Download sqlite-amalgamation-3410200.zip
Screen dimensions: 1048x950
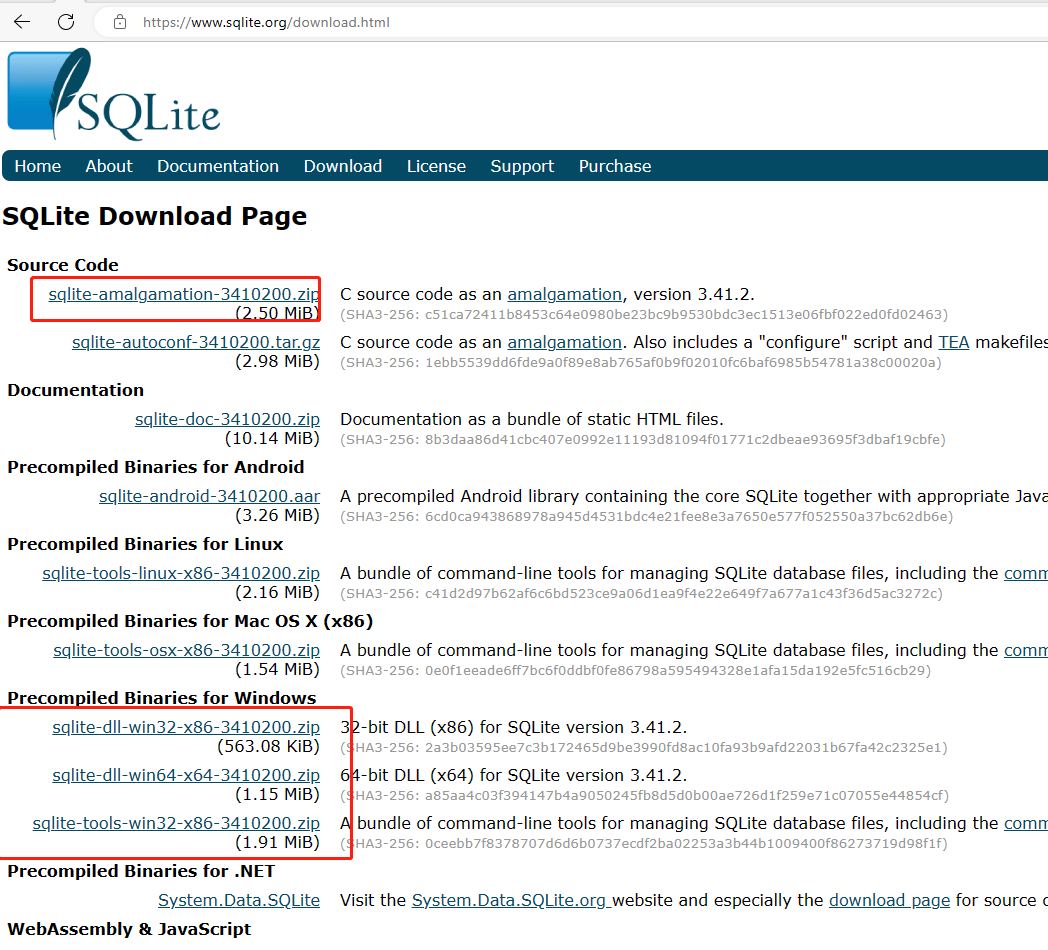coord(184,294)
